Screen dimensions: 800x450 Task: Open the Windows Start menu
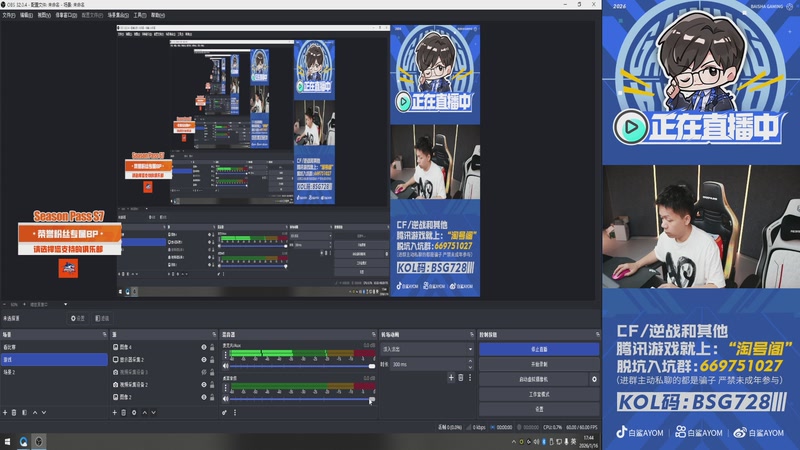pyautogui.click(x=7, y=441)
